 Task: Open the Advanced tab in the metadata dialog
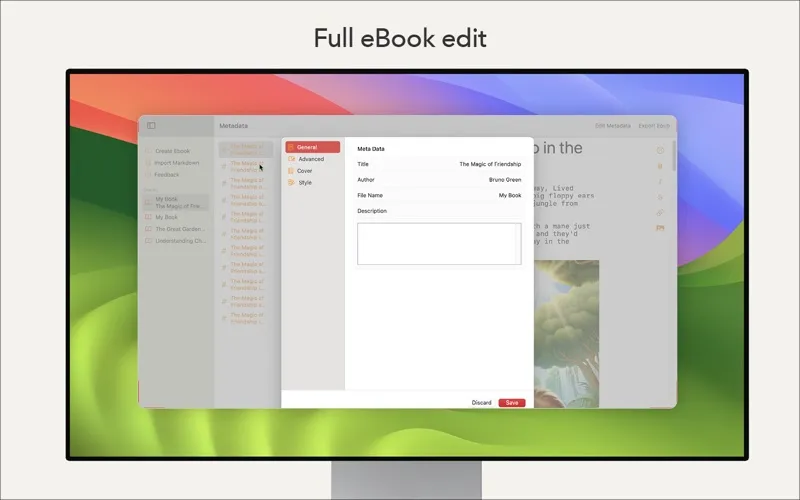click(x=313, y=159)
